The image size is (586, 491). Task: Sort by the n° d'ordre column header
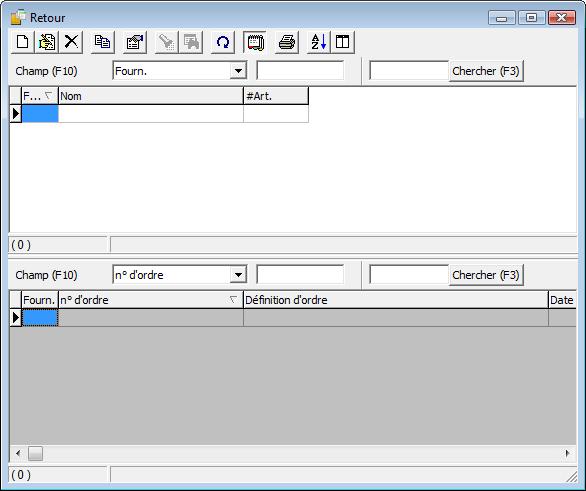[151, 300]
